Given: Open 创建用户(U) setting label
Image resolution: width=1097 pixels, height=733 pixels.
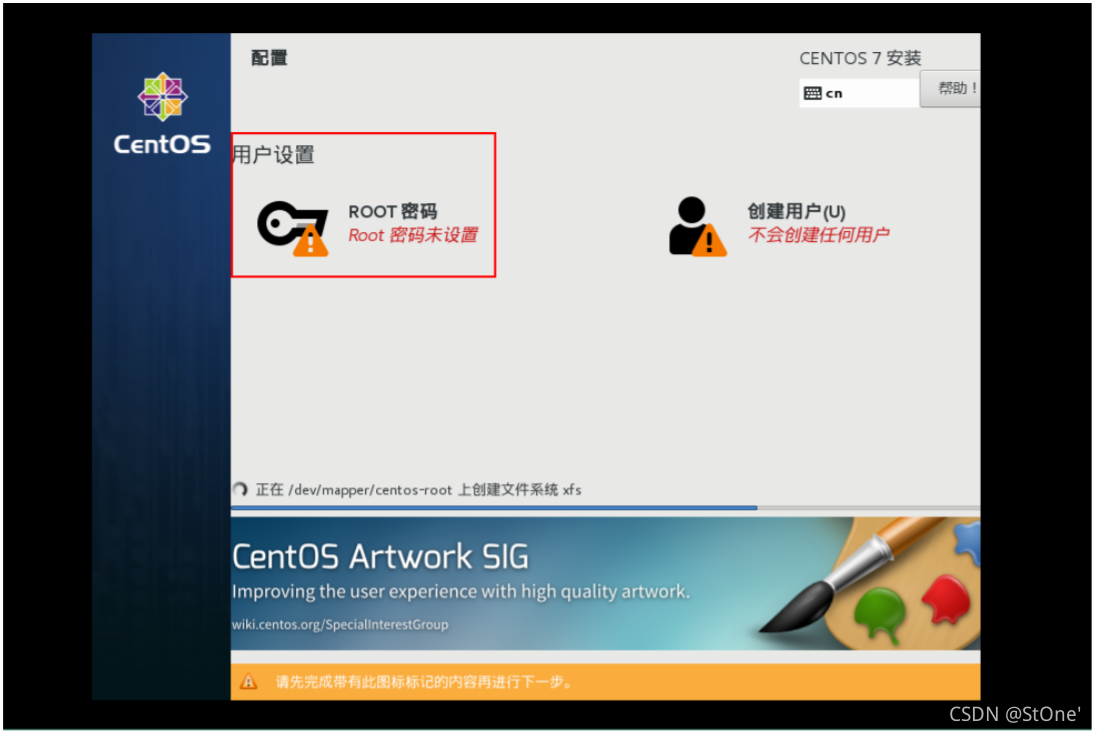Looking at the screenshot, I should click(796, 211).
